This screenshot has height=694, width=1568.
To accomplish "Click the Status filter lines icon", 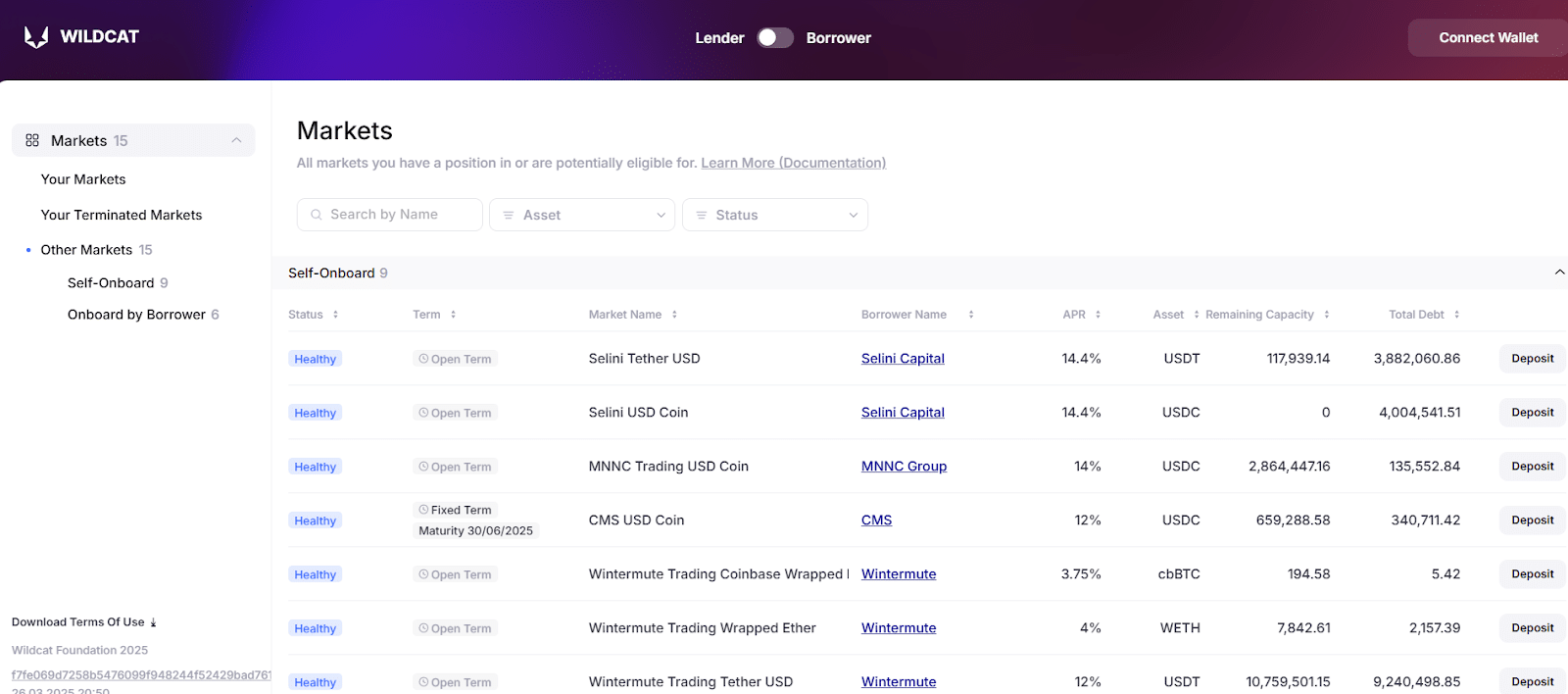I will (x=702, y=215).
